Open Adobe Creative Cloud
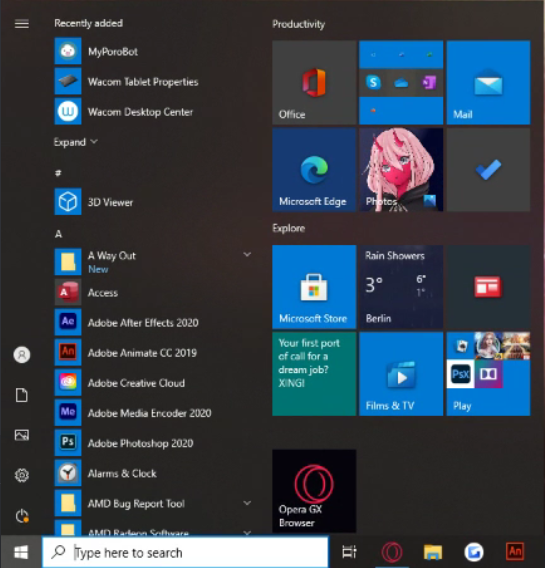 click(152, 383)
